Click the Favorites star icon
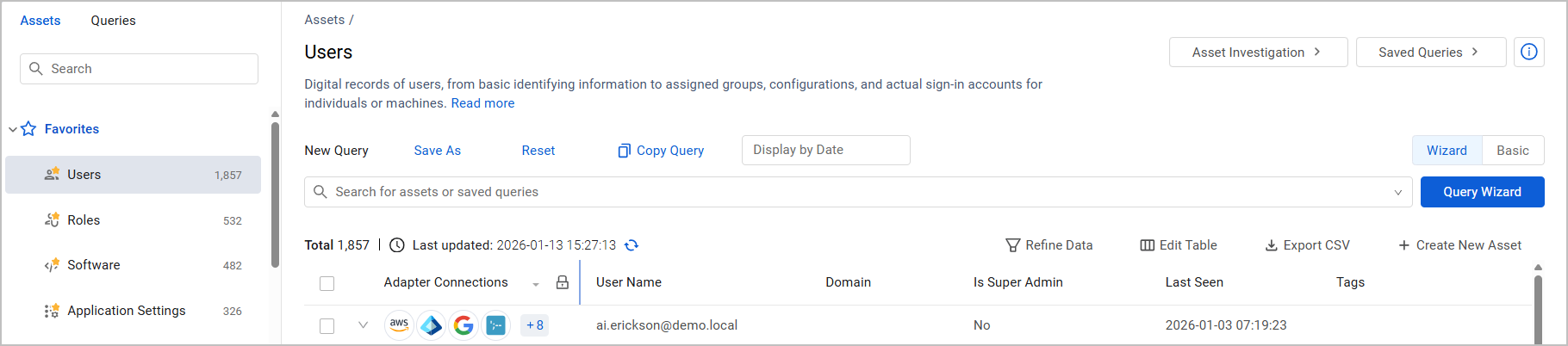The width and height of the screenshot is (1568, 346). (x=28, y=129)
